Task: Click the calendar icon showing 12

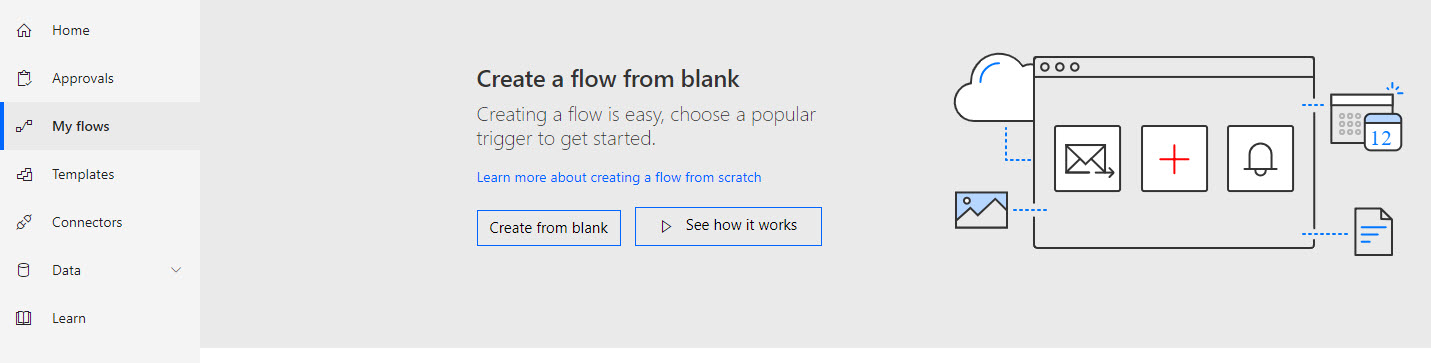Action: point(1381,132)
